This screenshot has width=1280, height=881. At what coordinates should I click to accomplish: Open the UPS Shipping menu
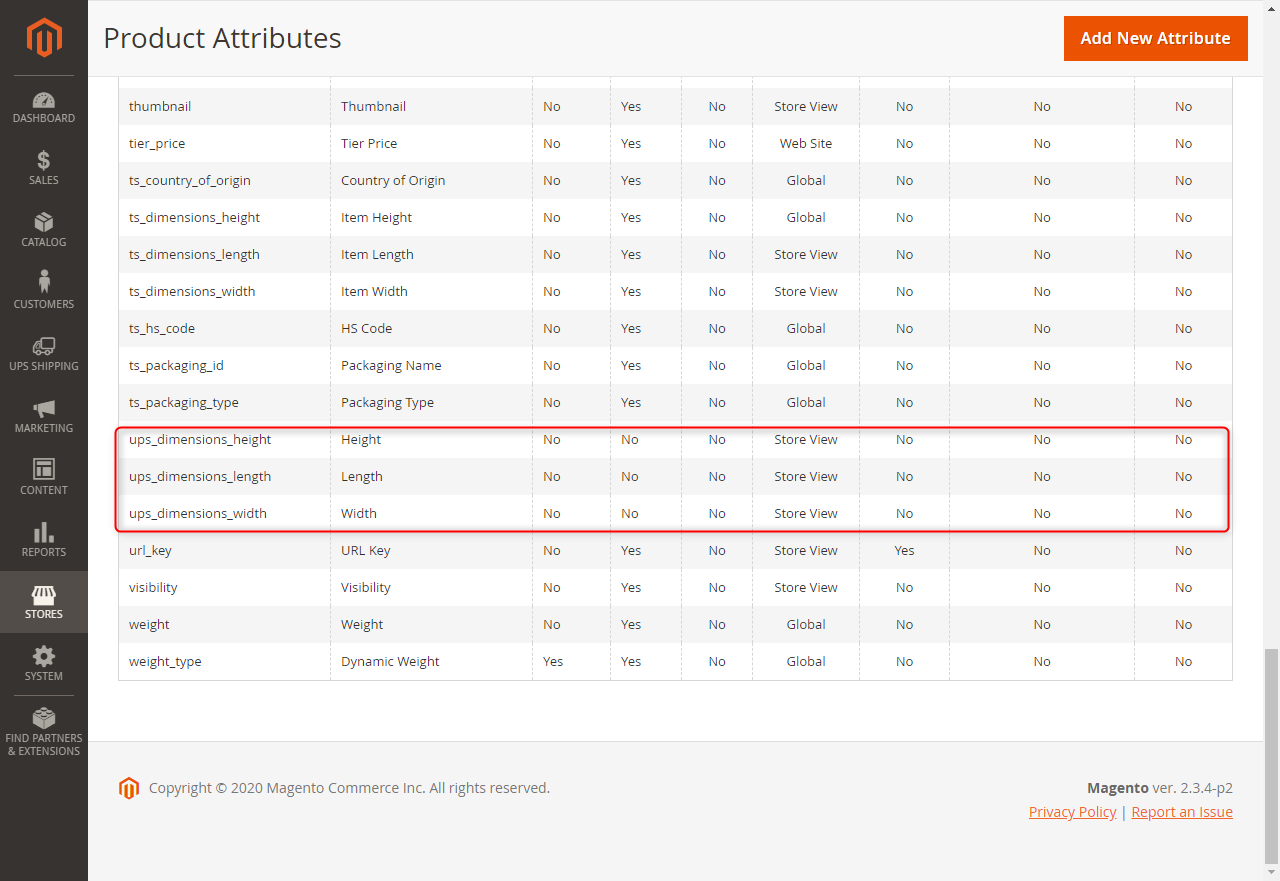click(x=44, y=355)
